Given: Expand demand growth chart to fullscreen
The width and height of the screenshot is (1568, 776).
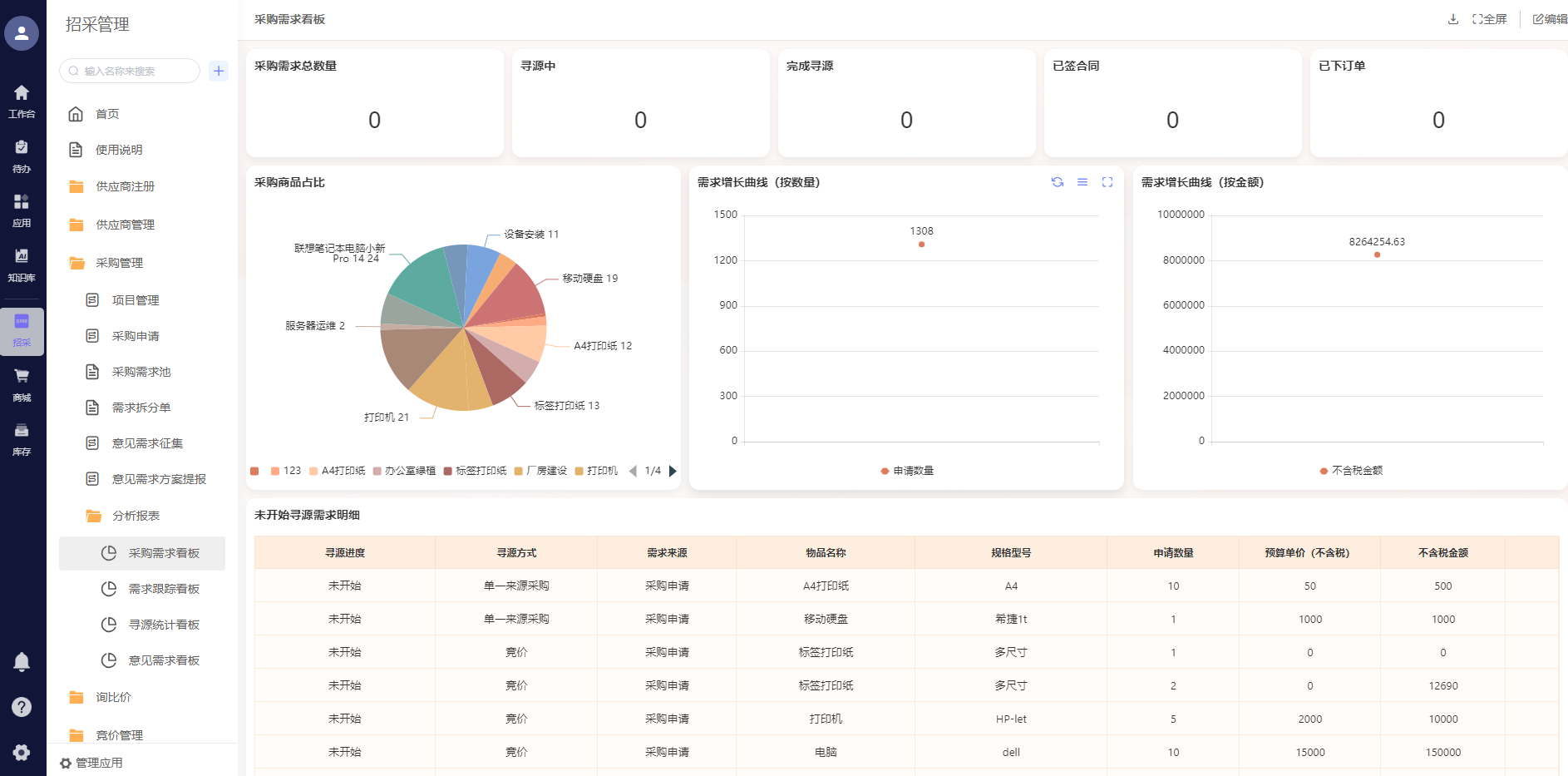Looking at the screenshot, I should (1107, 182).
